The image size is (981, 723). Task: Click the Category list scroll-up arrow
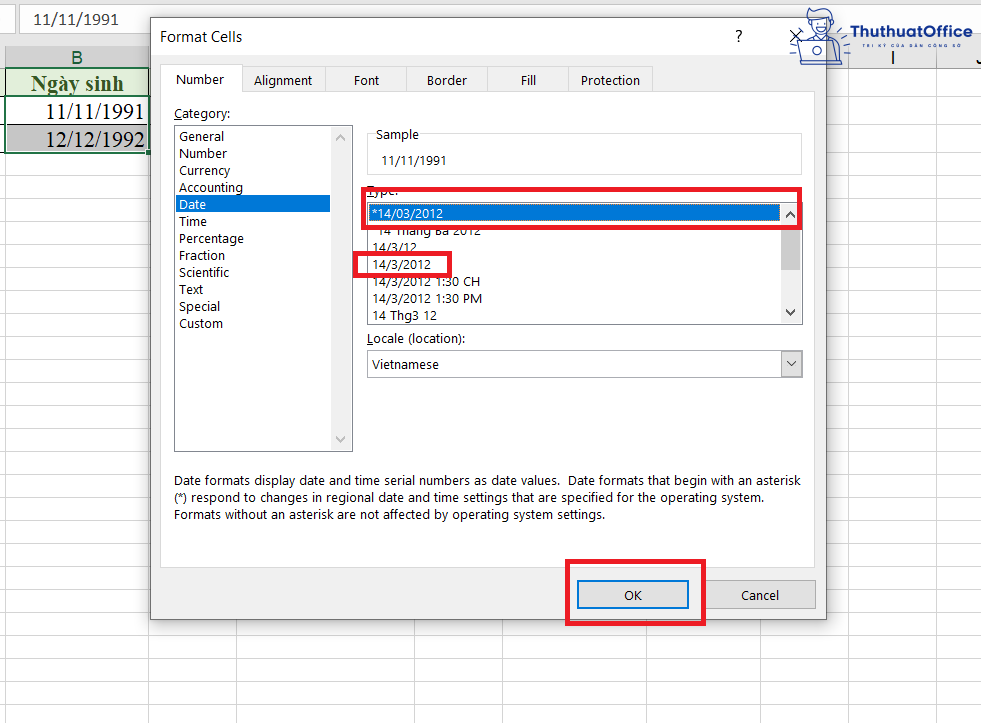tap(340, 137)
